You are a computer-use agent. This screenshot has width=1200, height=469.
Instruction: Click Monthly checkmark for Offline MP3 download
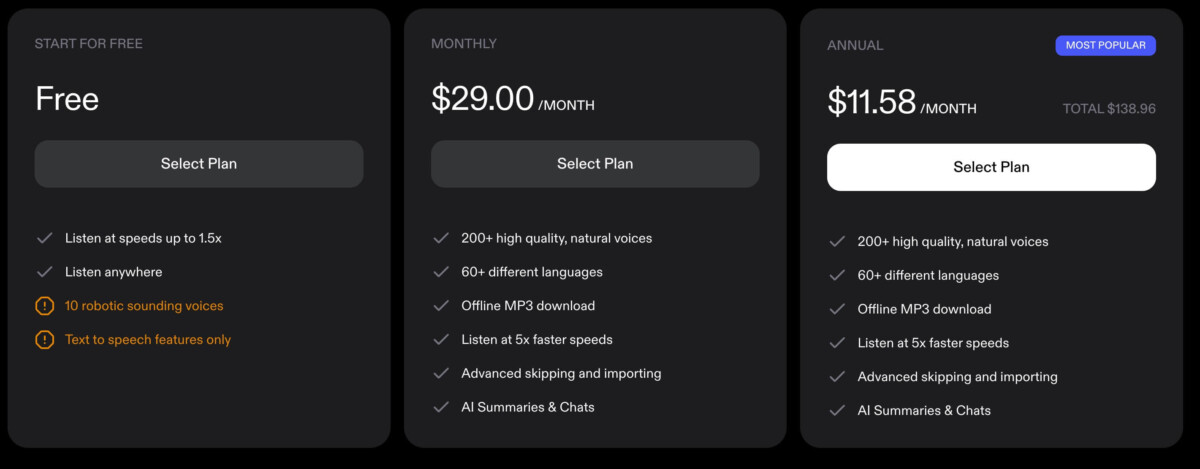[x=440, y=306]
